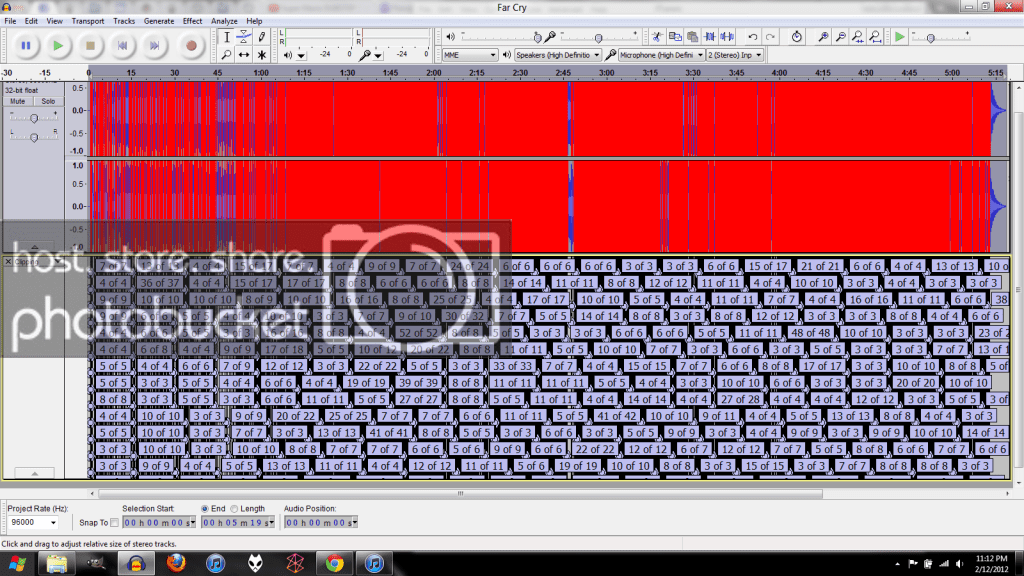Click the Selection Start time field
This screenshot has height=576, width=1024.
pyautogui.click(x=159, y=522)
